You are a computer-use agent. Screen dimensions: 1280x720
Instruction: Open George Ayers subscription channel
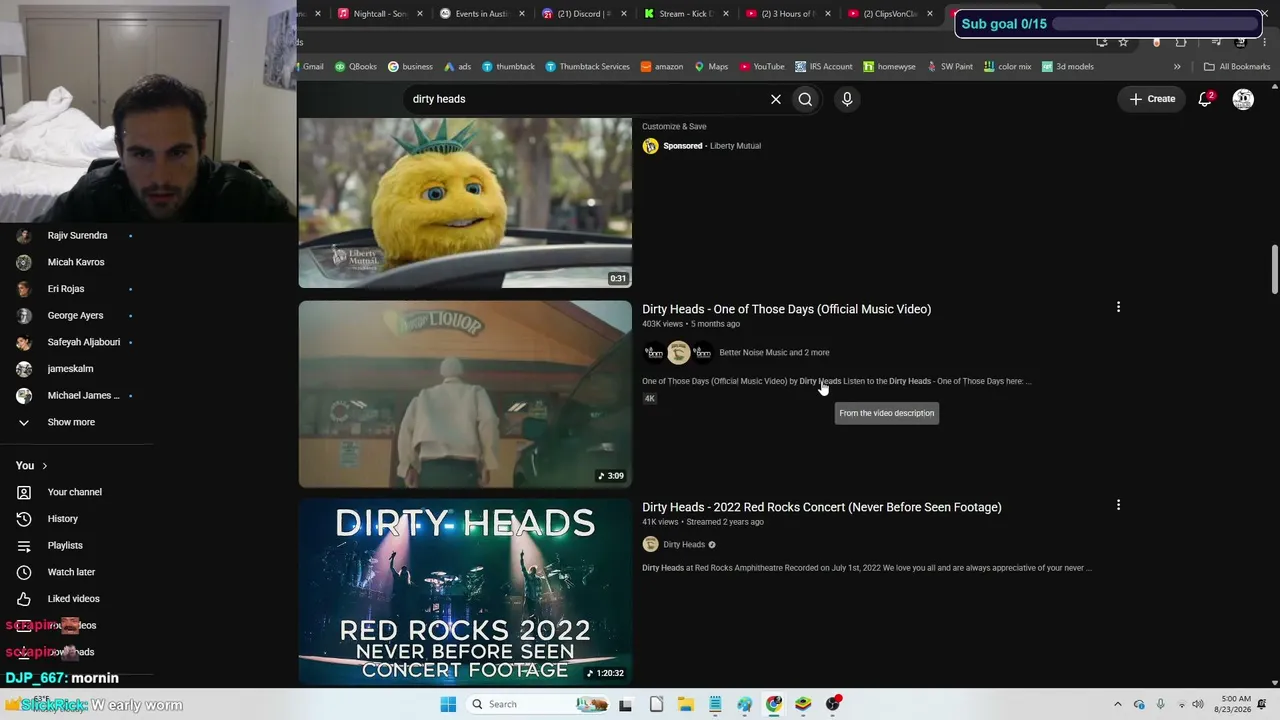pos(77,315)
